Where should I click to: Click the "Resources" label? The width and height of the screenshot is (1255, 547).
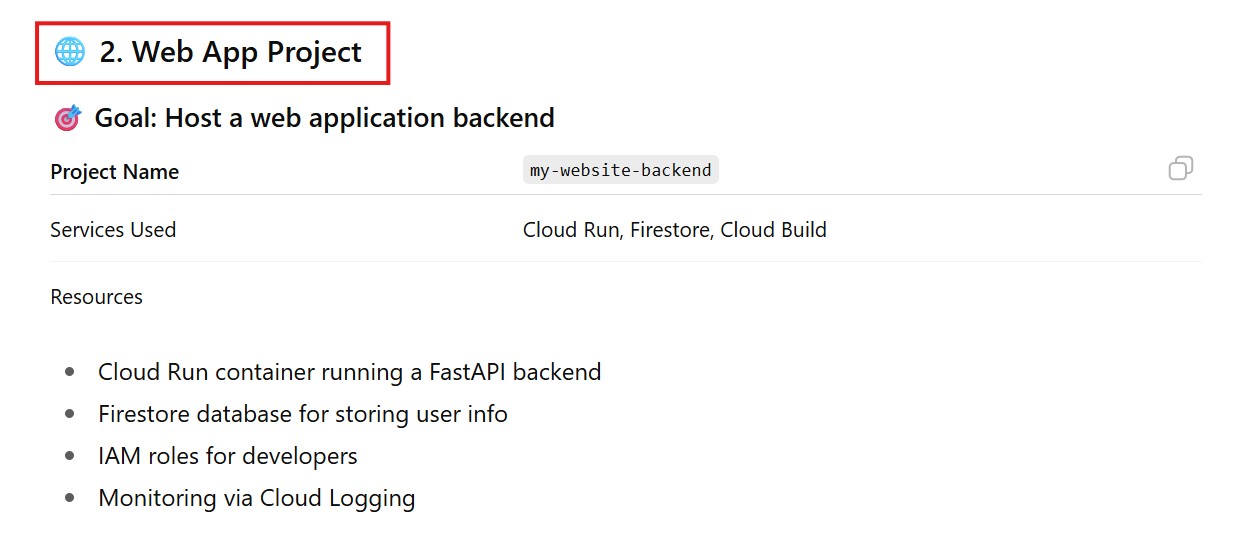coord(96,297)
